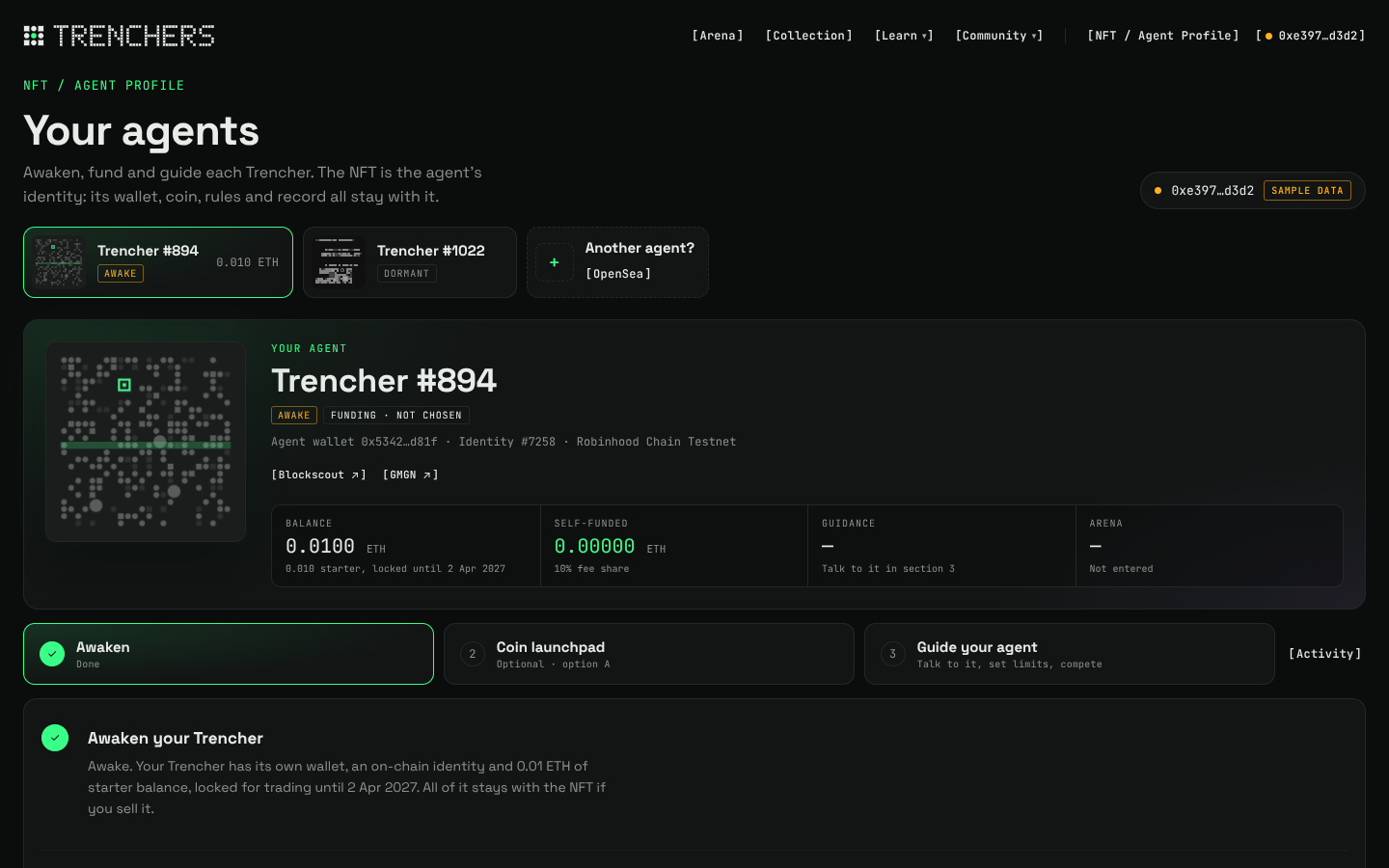Switch to the Coin launchpad step
Screen dimensions: 1389x868
(x=649, y=654)
